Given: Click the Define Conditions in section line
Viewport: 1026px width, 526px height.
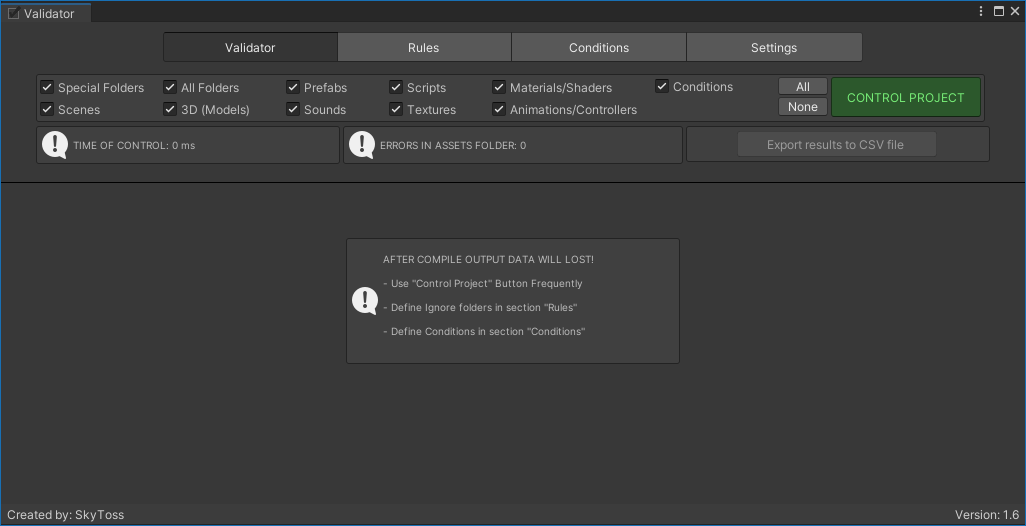Looking at the screenshot, I should coord(484,332).
